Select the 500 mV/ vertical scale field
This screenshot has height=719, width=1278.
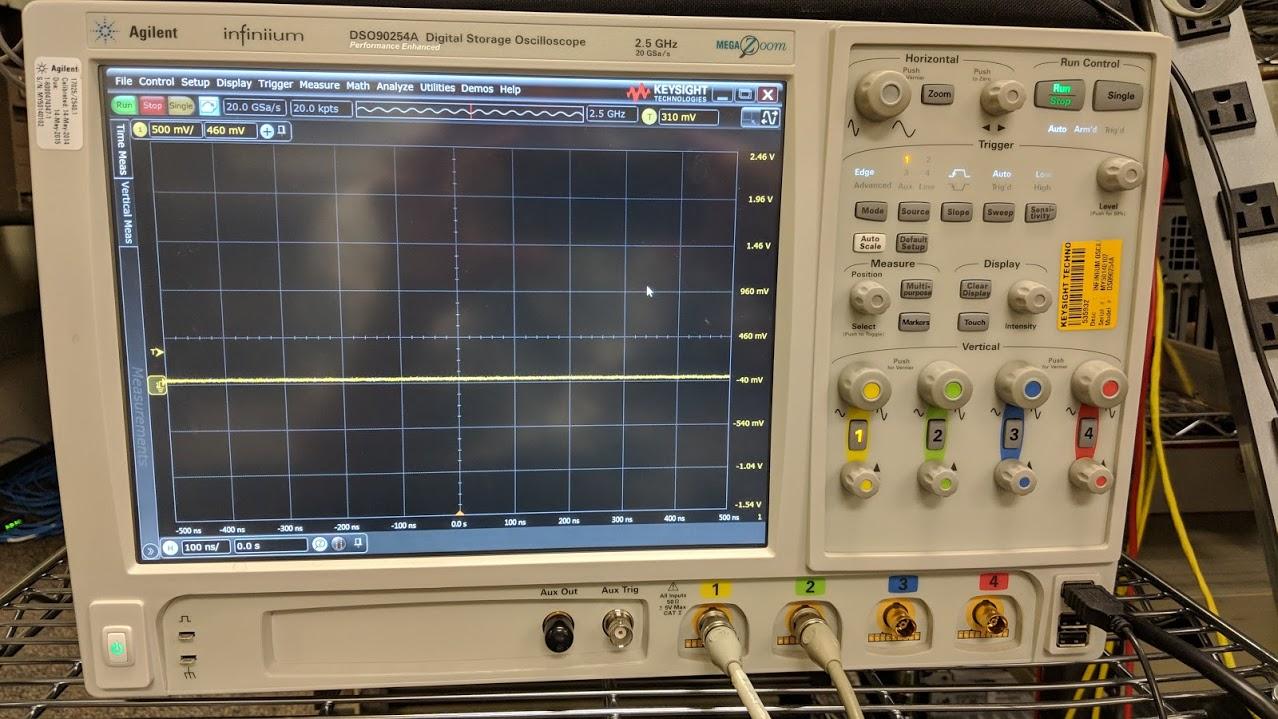click(x=174, y=130)
